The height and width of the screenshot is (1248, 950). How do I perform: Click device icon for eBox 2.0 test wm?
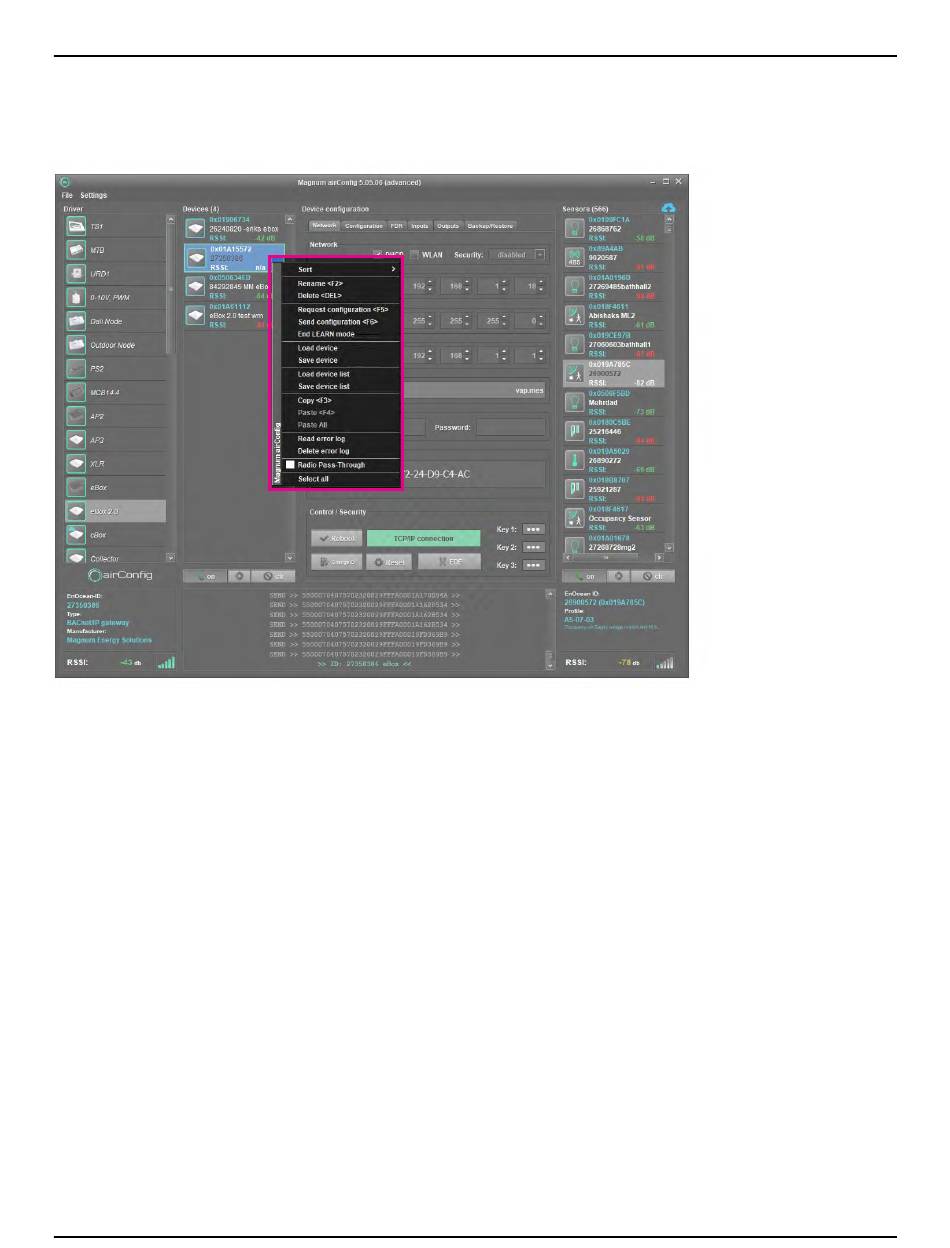[x=196, y=315]
